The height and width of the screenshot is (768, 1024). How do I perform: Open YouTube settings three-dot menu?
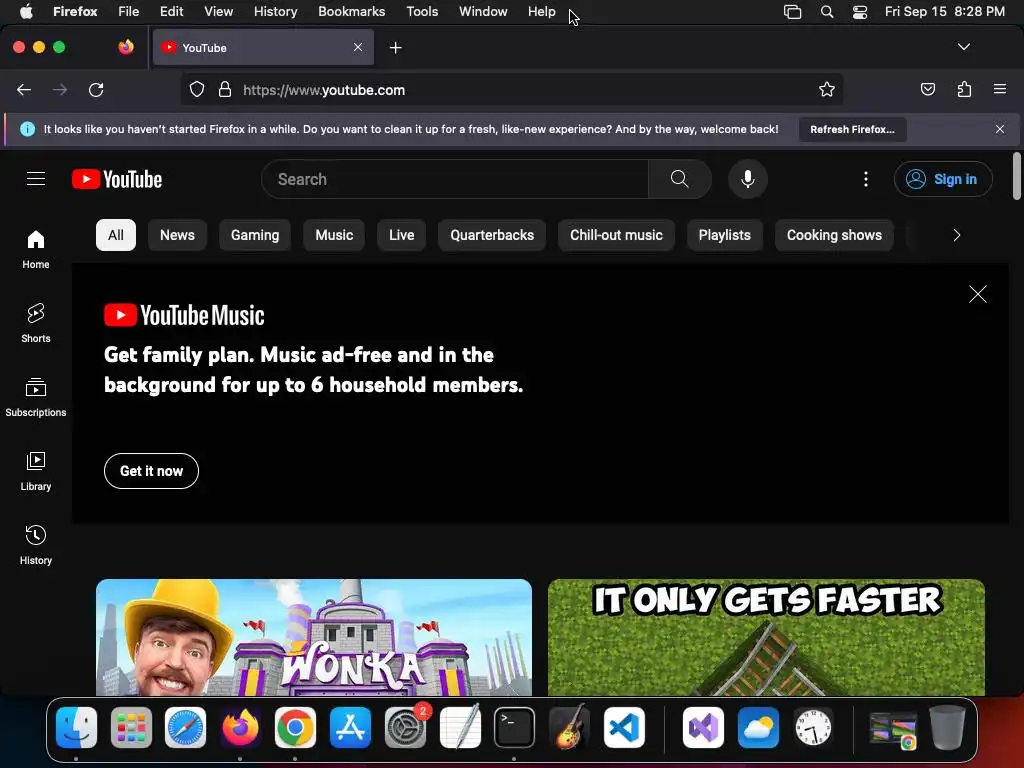click(866, 179)
